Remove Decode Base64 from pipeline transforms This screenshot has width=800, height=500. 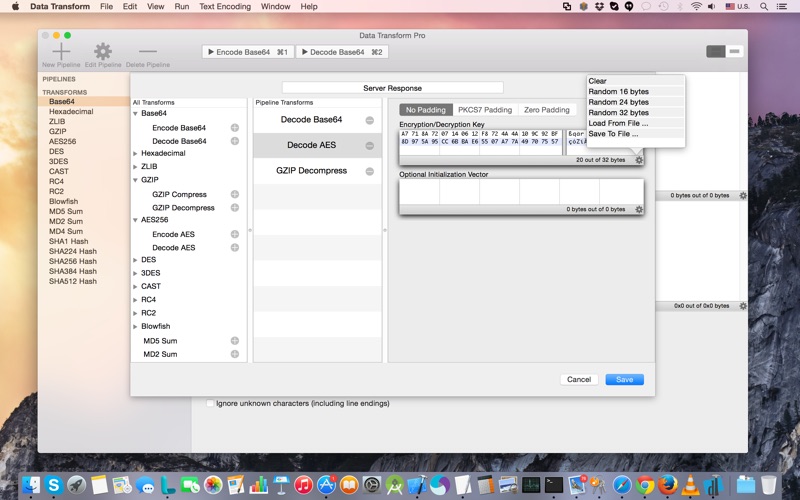tap(370, 120)
